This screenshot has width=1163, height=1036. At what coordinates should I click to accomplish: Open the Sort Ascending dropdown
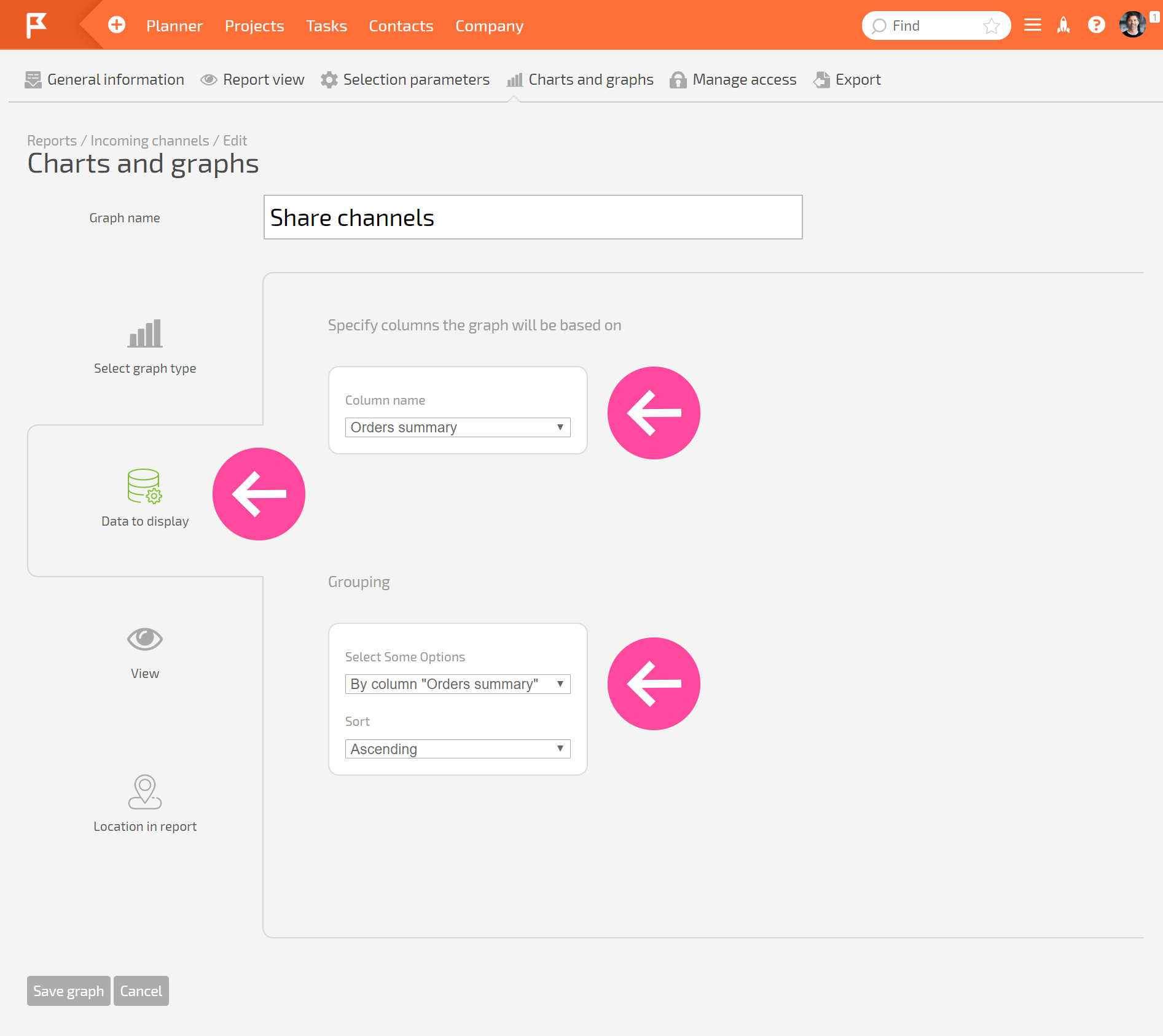[458, 749]
